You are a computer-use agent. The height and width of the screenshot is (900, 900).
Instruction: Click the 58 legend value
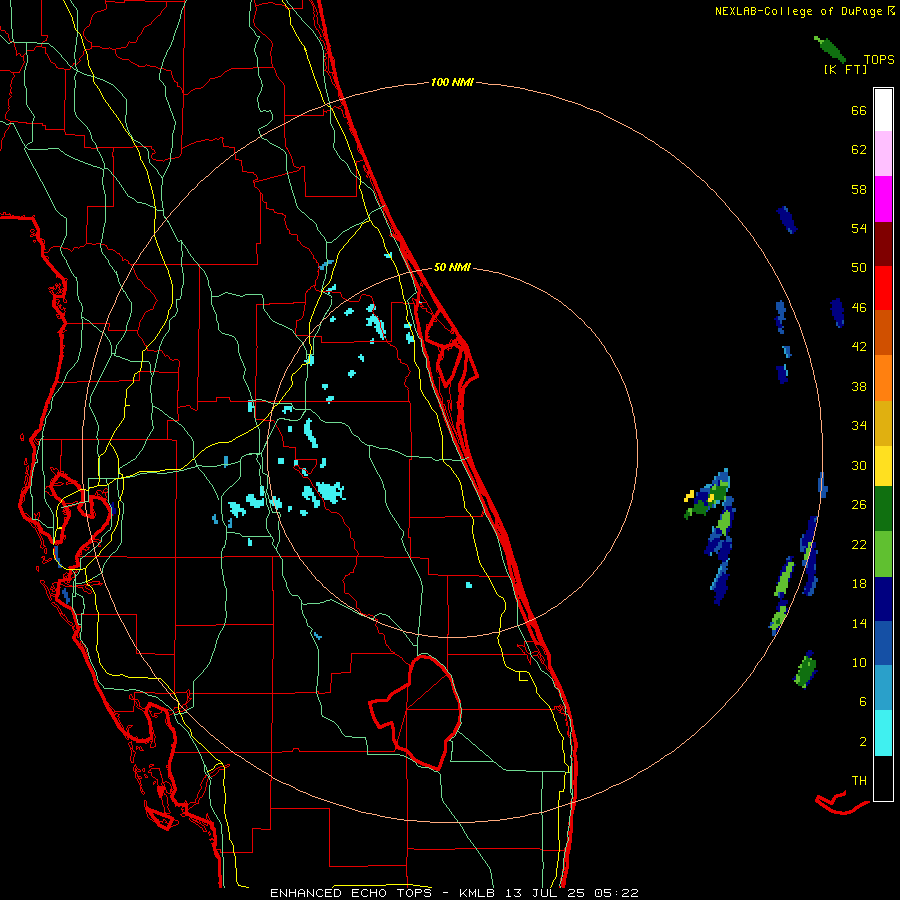tap(859, 190)
